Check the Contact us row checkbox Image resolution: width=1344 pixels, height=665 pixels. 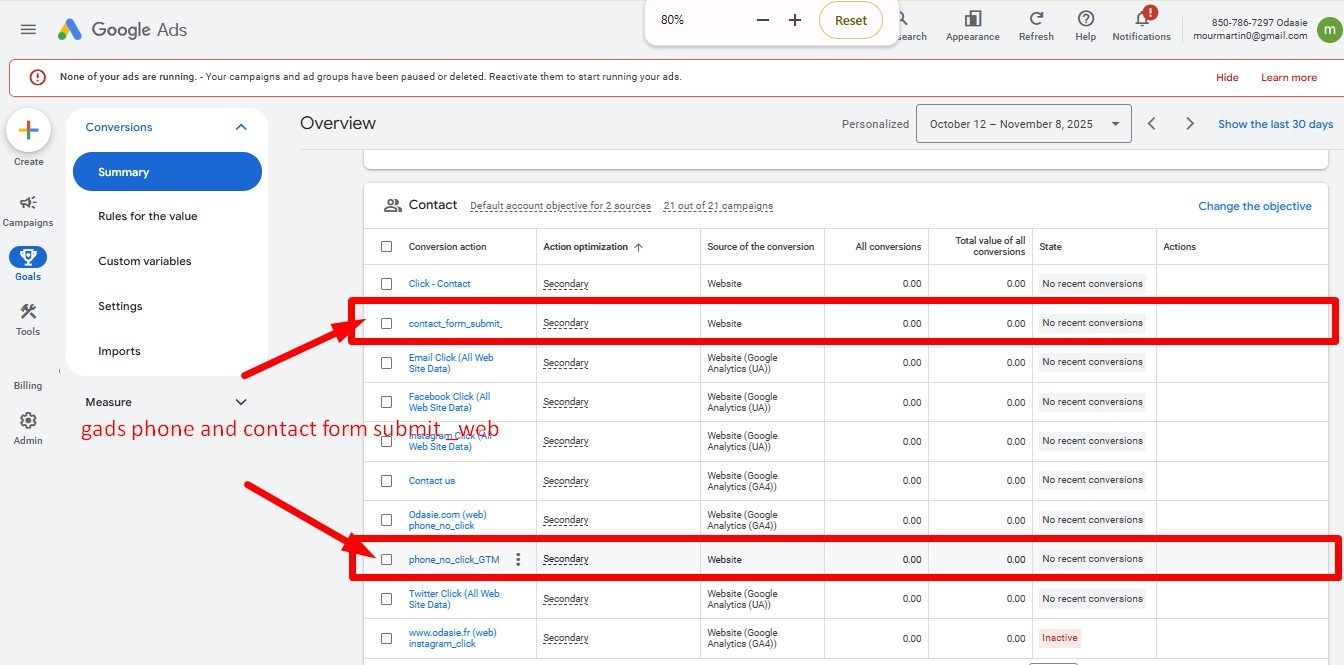click(x=387, y=481)
